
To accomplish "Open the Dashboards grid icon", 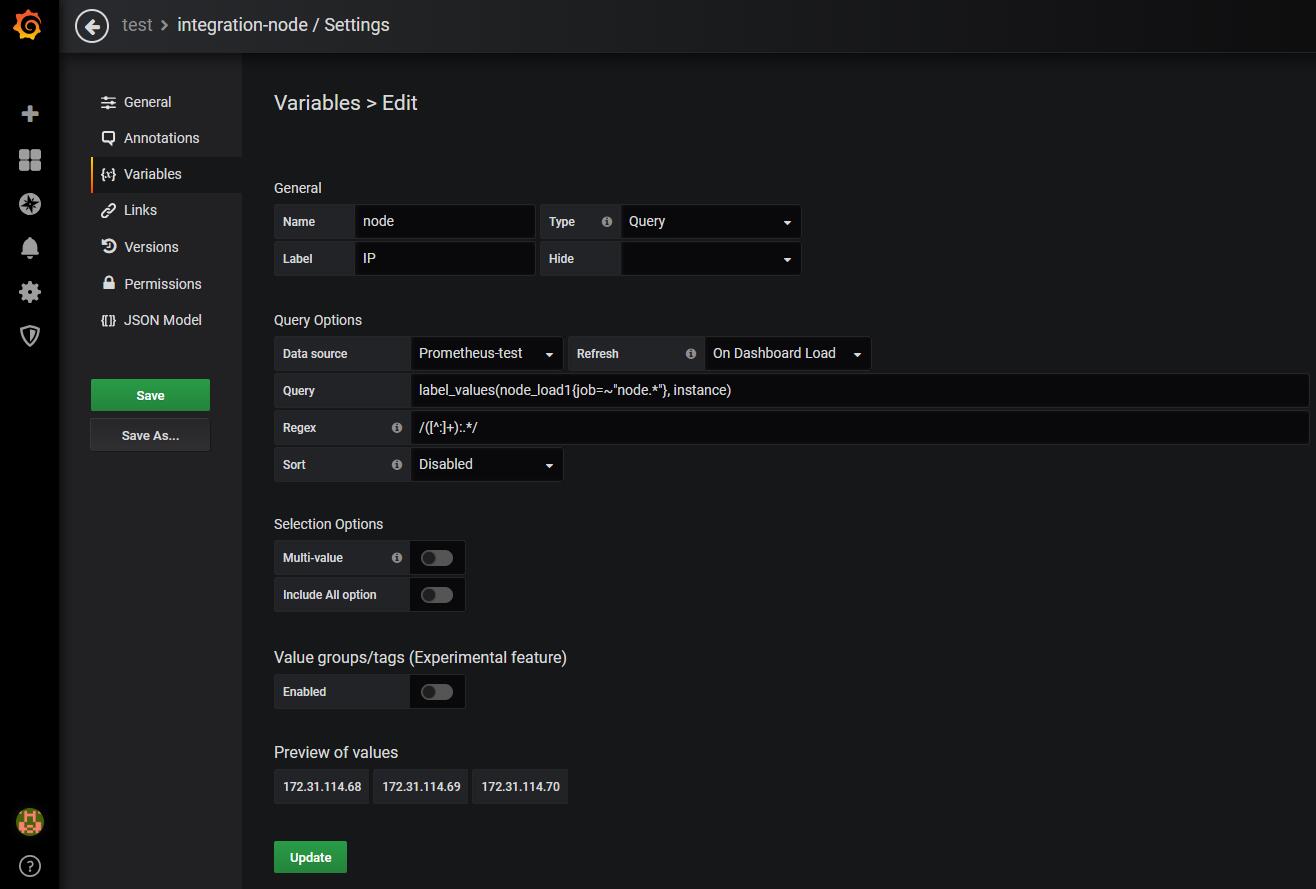I will click(30, 160).
